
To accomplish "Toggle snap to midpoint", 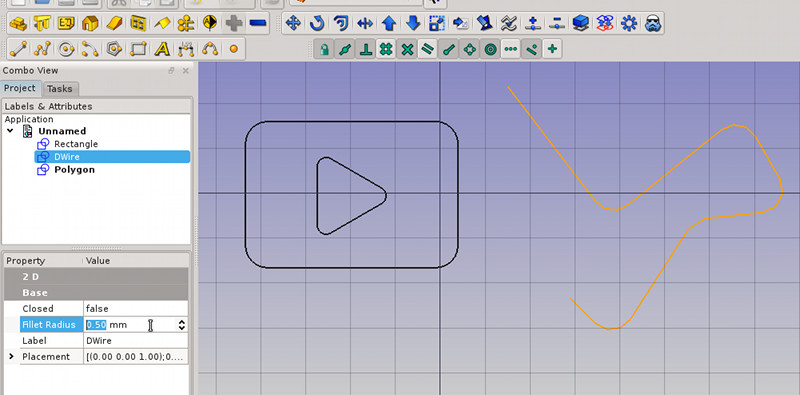I will pos(345,50).
